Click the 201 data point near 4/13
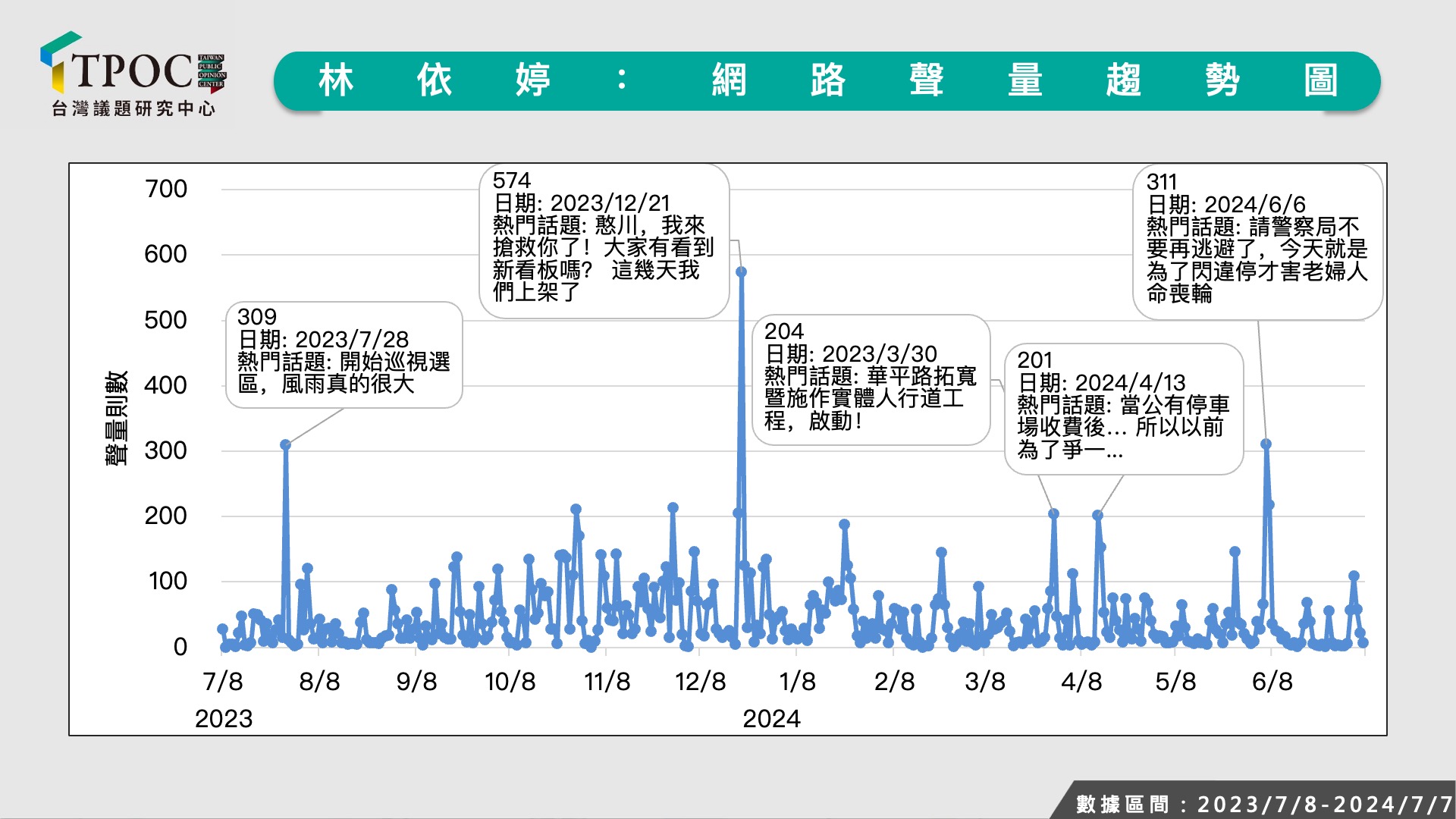 1097,515
